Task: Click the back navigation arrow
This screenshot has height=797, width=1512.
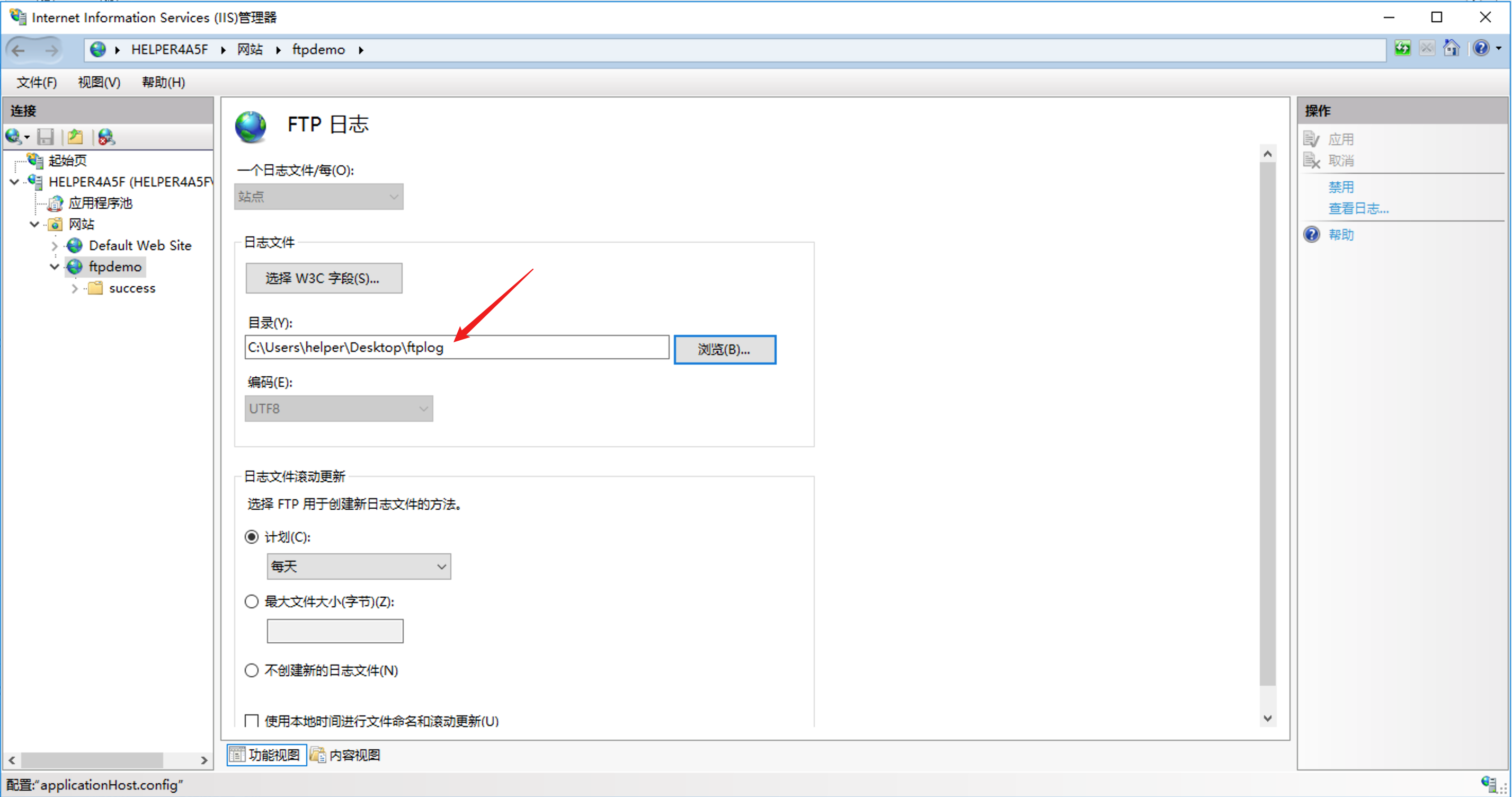Action: pyautogui.click(x=18, y=50)
